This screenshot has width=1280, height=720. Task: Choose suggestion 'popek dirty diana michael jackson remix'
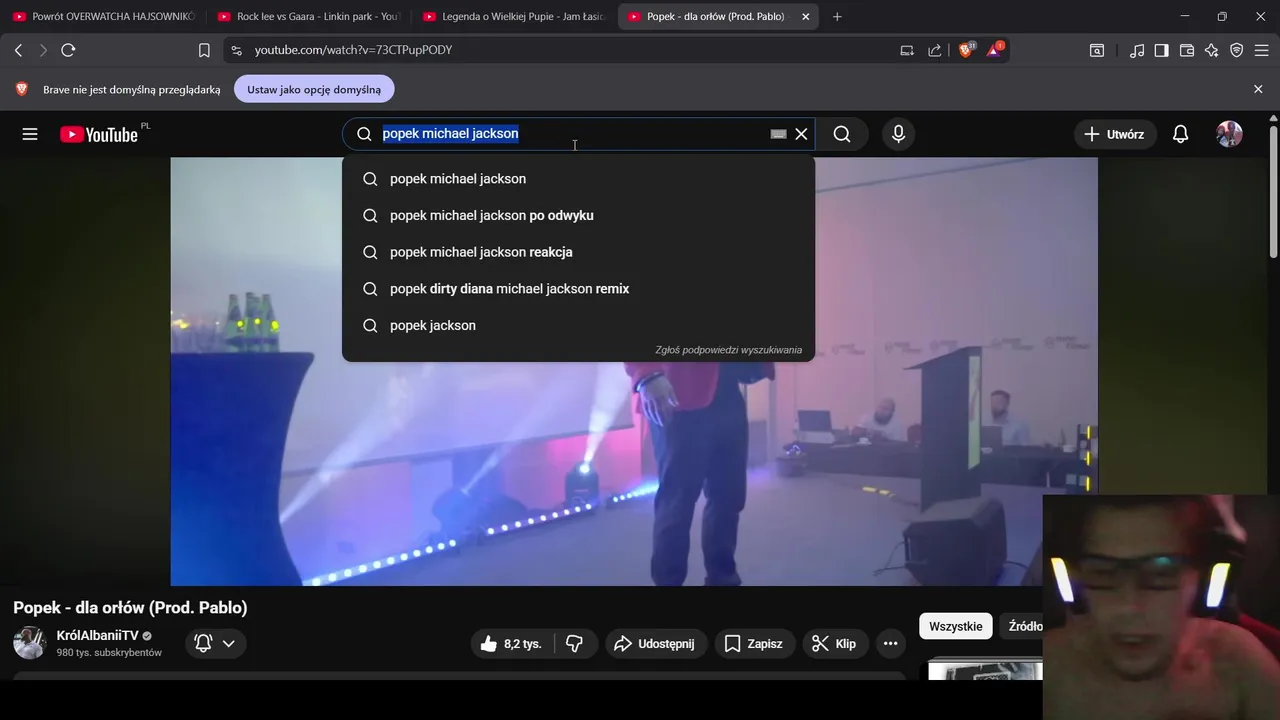(x=578, y=289)
